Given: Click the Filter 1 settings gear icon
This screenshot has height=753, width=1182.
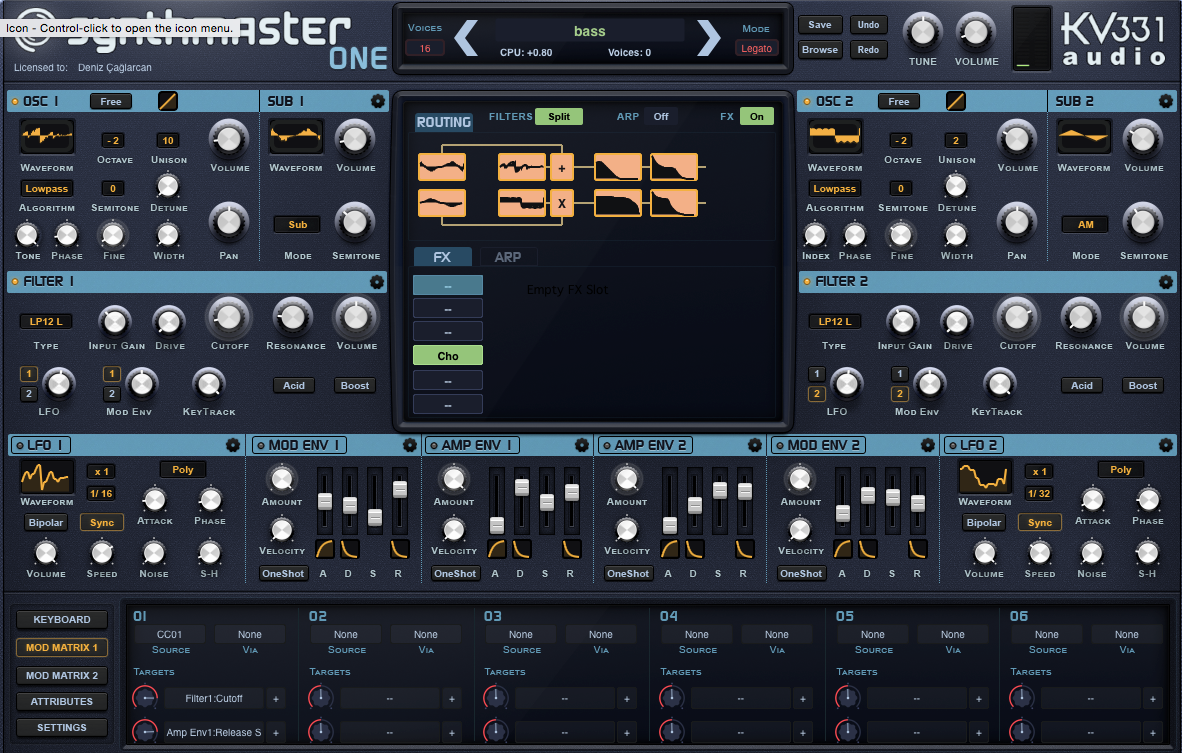Looking at the screenshot, I should pos(377,282).
